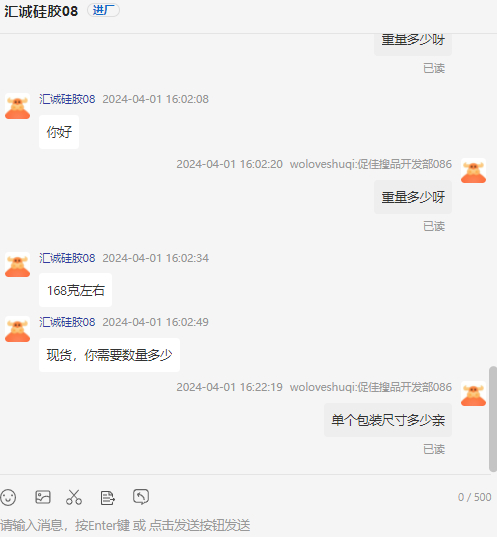Click 汇诚硅胶08 avatar beside 现货 message
This screenshot has width=497, height=537.
(17, 329)
